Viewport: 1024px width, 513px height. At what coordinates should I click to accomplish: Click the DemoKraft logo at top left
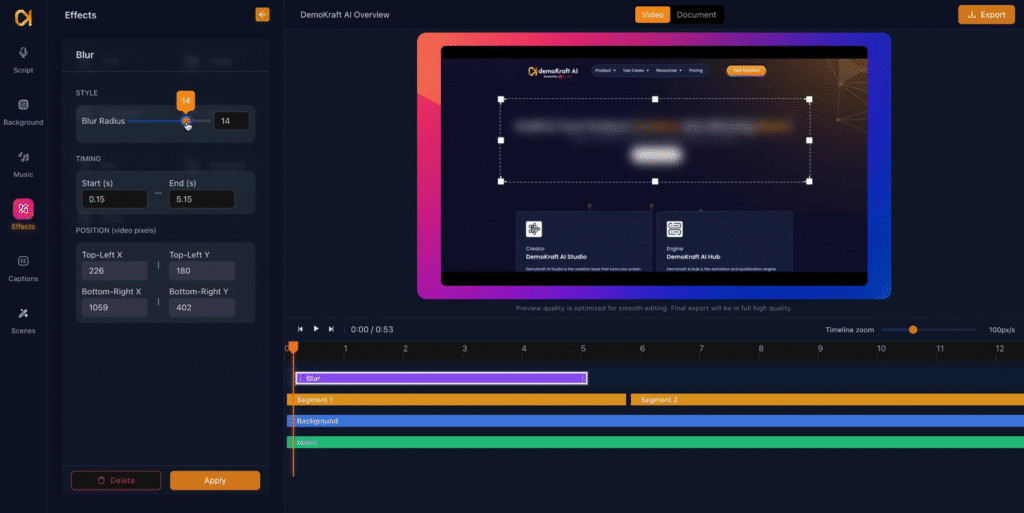(x=22, y=16)
